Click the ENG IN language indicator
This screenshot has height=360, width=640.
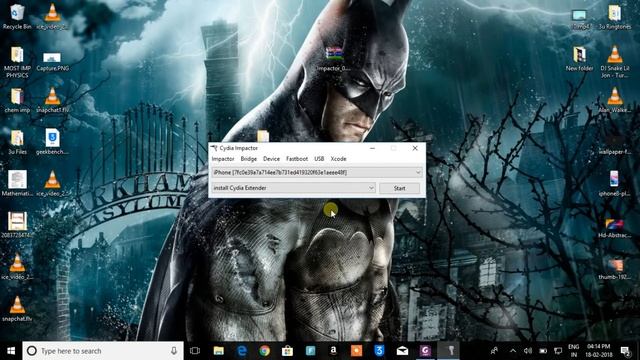(573, 351)
